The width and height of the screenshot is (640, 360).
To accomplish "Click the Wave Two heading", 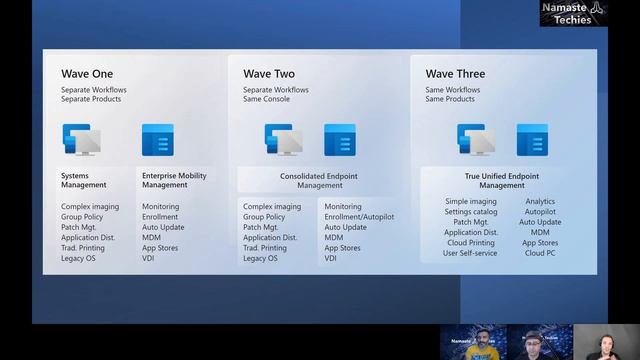I will (269, 74).
